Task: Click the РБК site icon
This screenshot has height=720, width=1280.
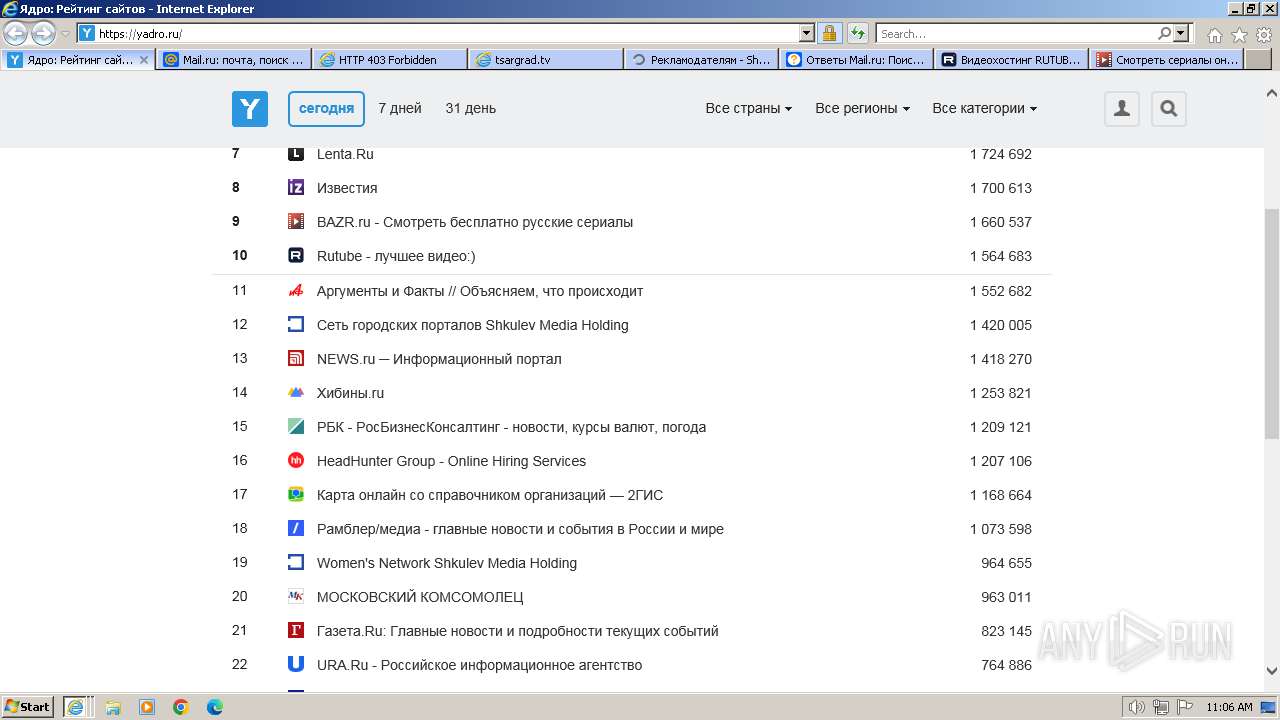Action: tap(296, 427)
